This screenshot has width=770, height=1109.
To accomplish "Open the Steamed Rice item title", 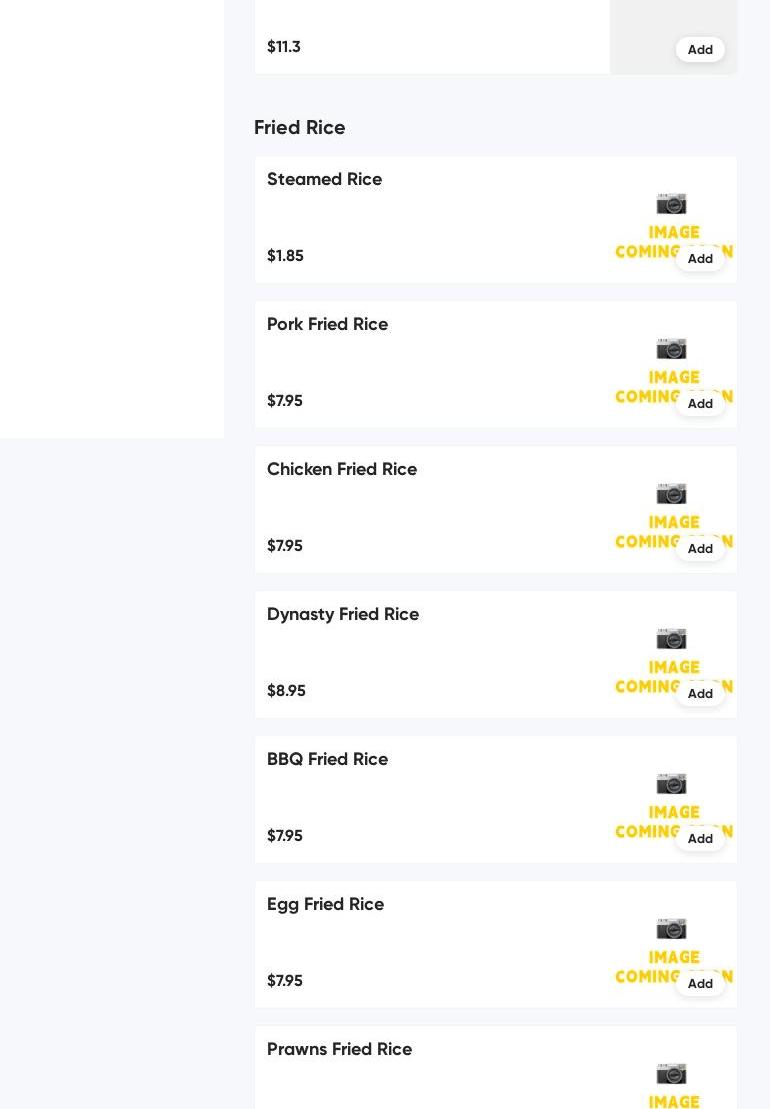I will point(325,179).
